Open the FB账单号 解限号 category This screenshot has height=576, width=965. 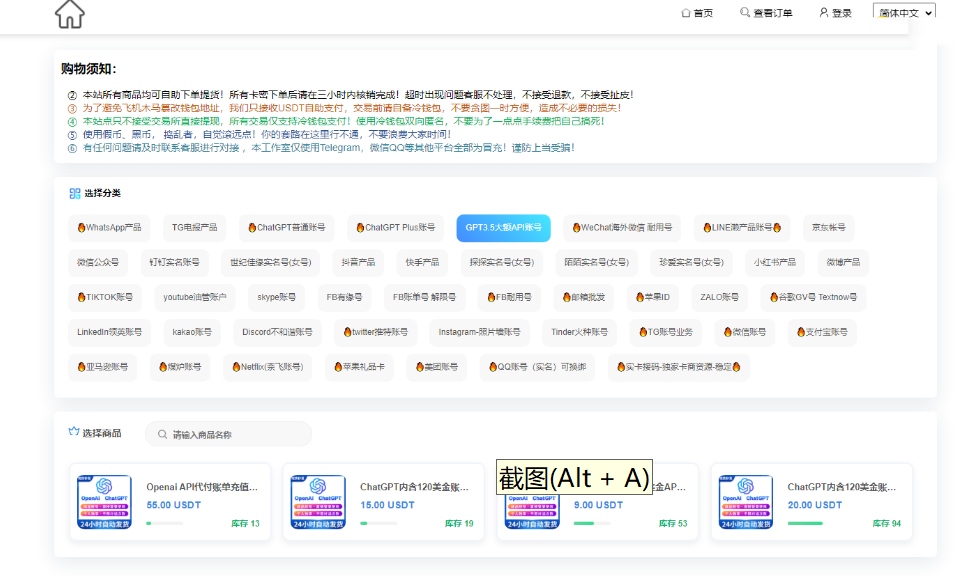pyautogui.click(x=424, y=298)
